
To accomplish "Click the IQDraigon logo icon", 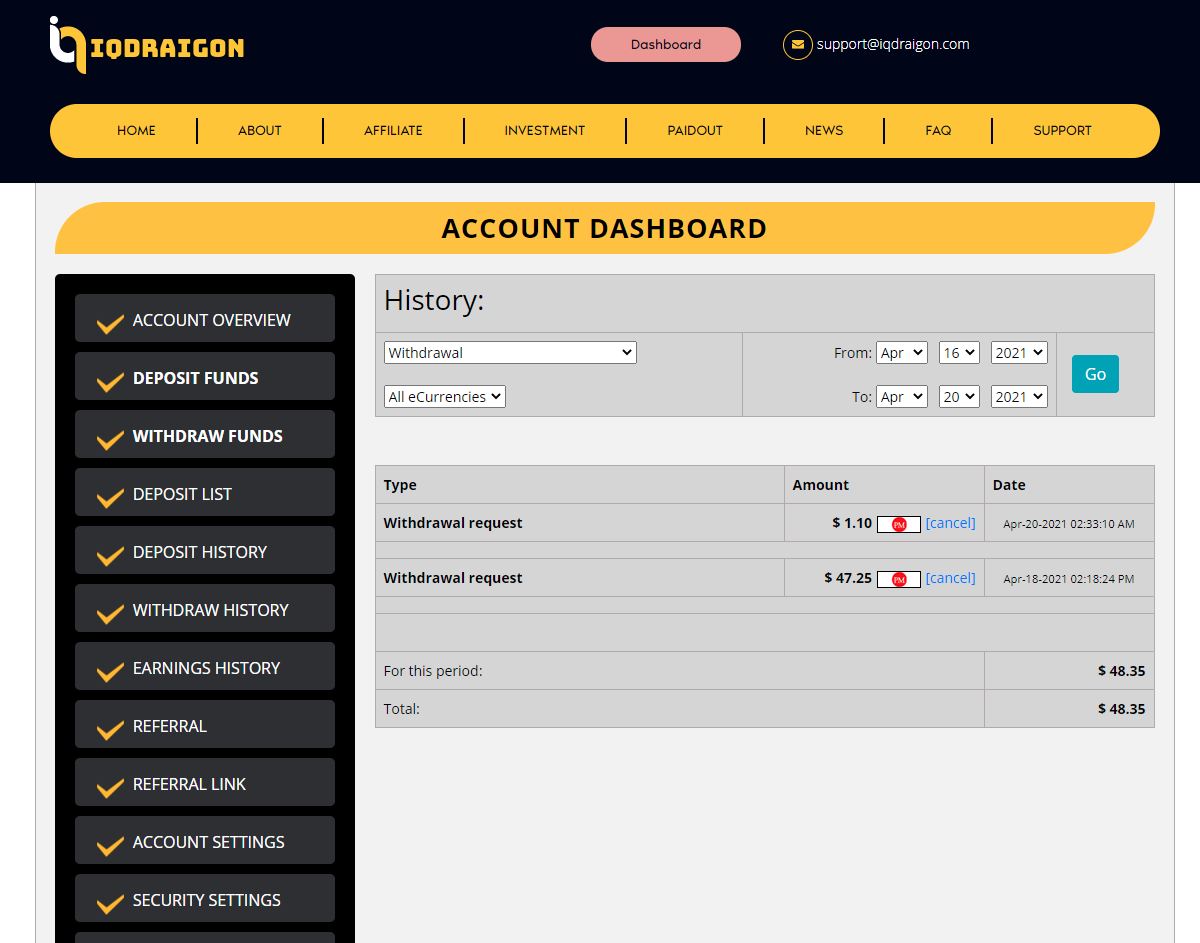I will pyautogui.click(x=68, y=45).
